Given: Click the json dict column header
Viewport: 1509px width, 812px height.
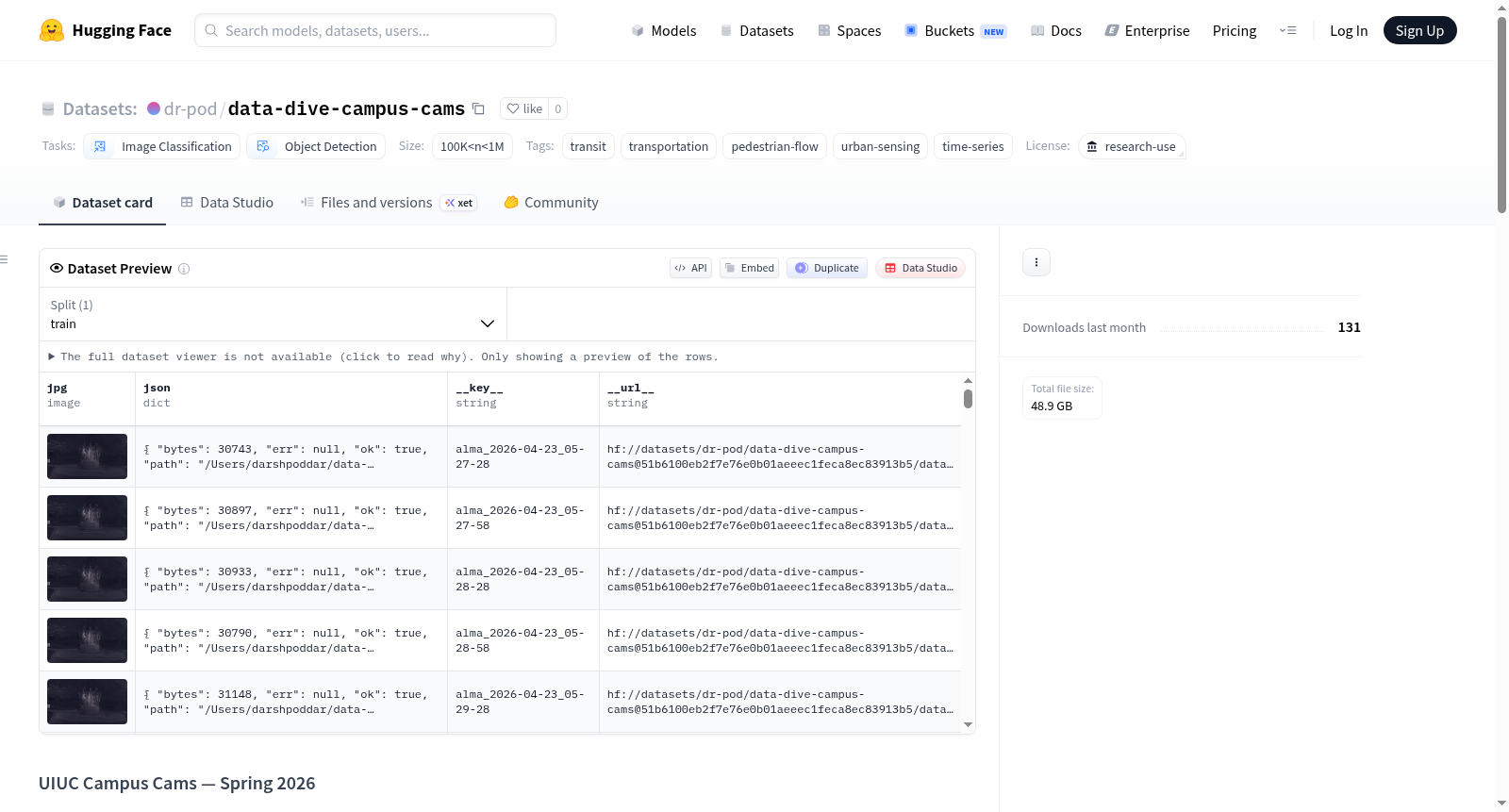Looking at the screenshot, I should (291, 399).
